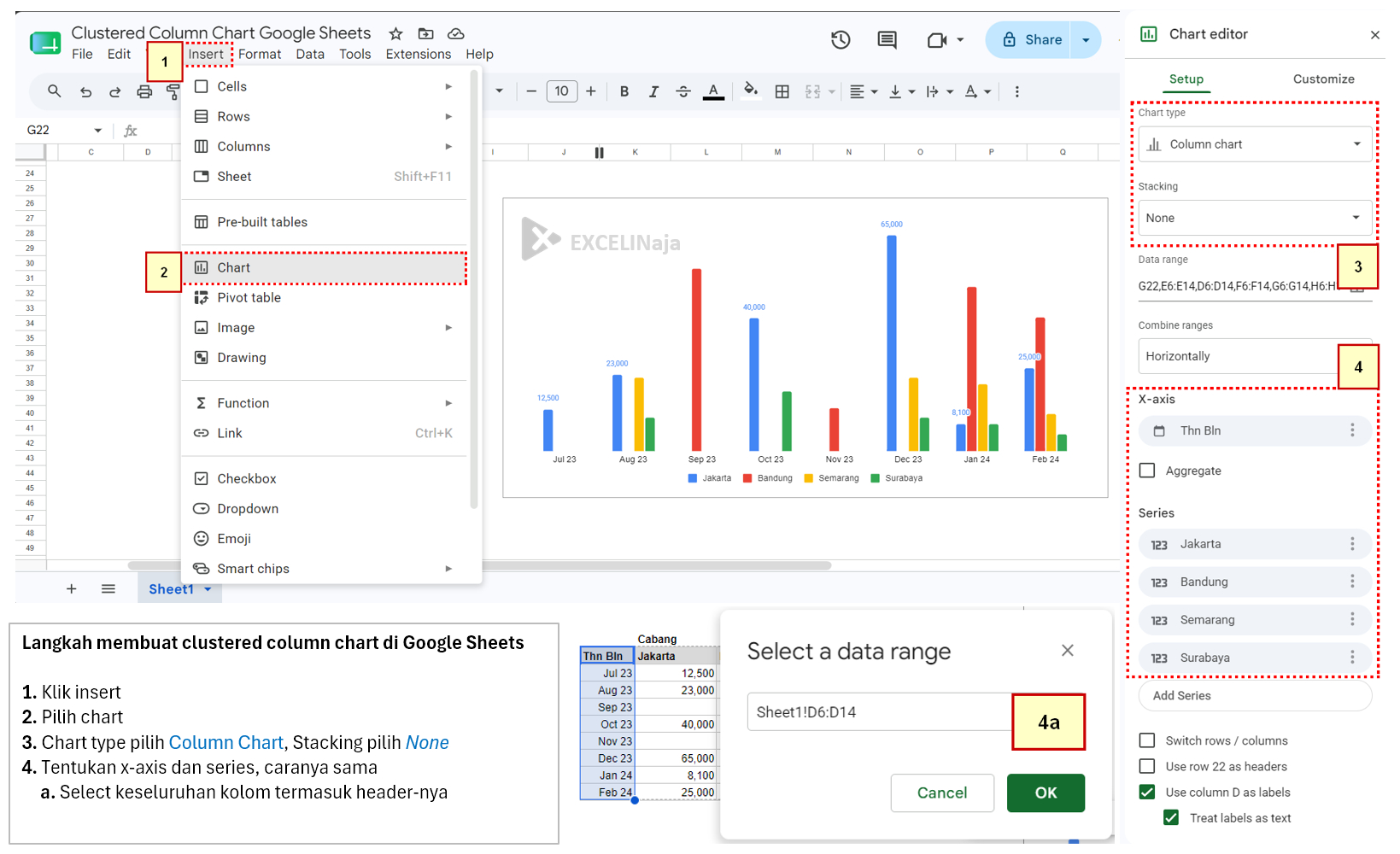Viewport: 1400px width, 854px height.
Task: Click the Share button
Action: pyautogui.click(x=1032, y=40)
